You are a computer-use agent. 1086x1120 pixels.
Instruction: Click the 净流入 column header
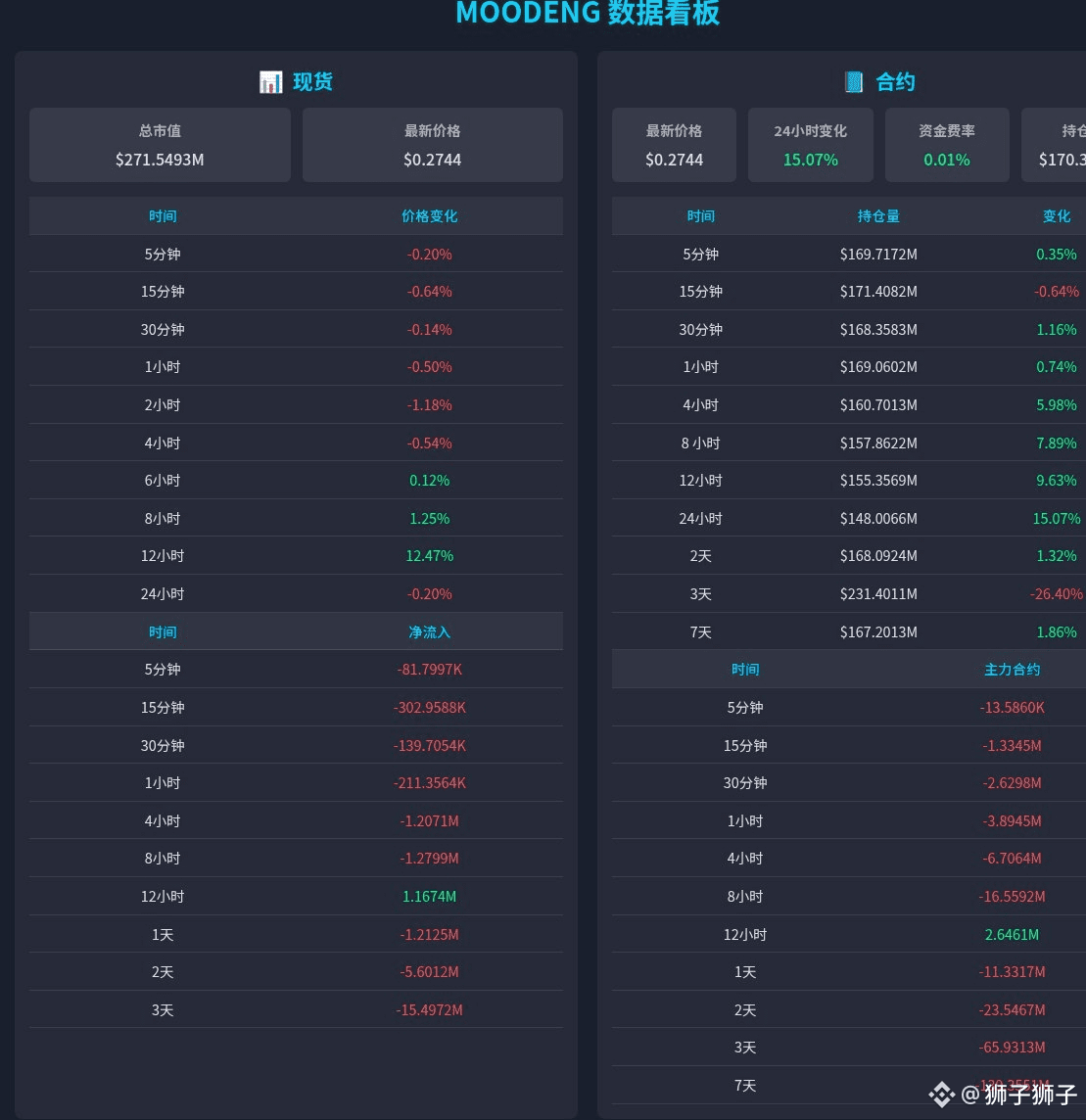(429, 631)
